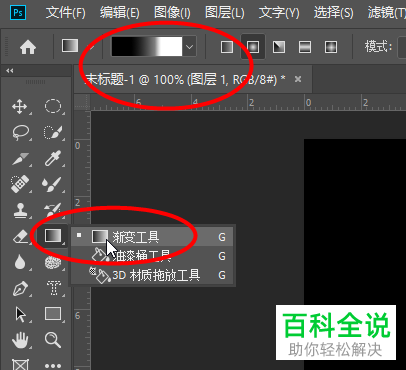Open the 文件(F) menu
Image resolution: width=406 pixels, height=370 pixels.
click(x=65, y=13)
